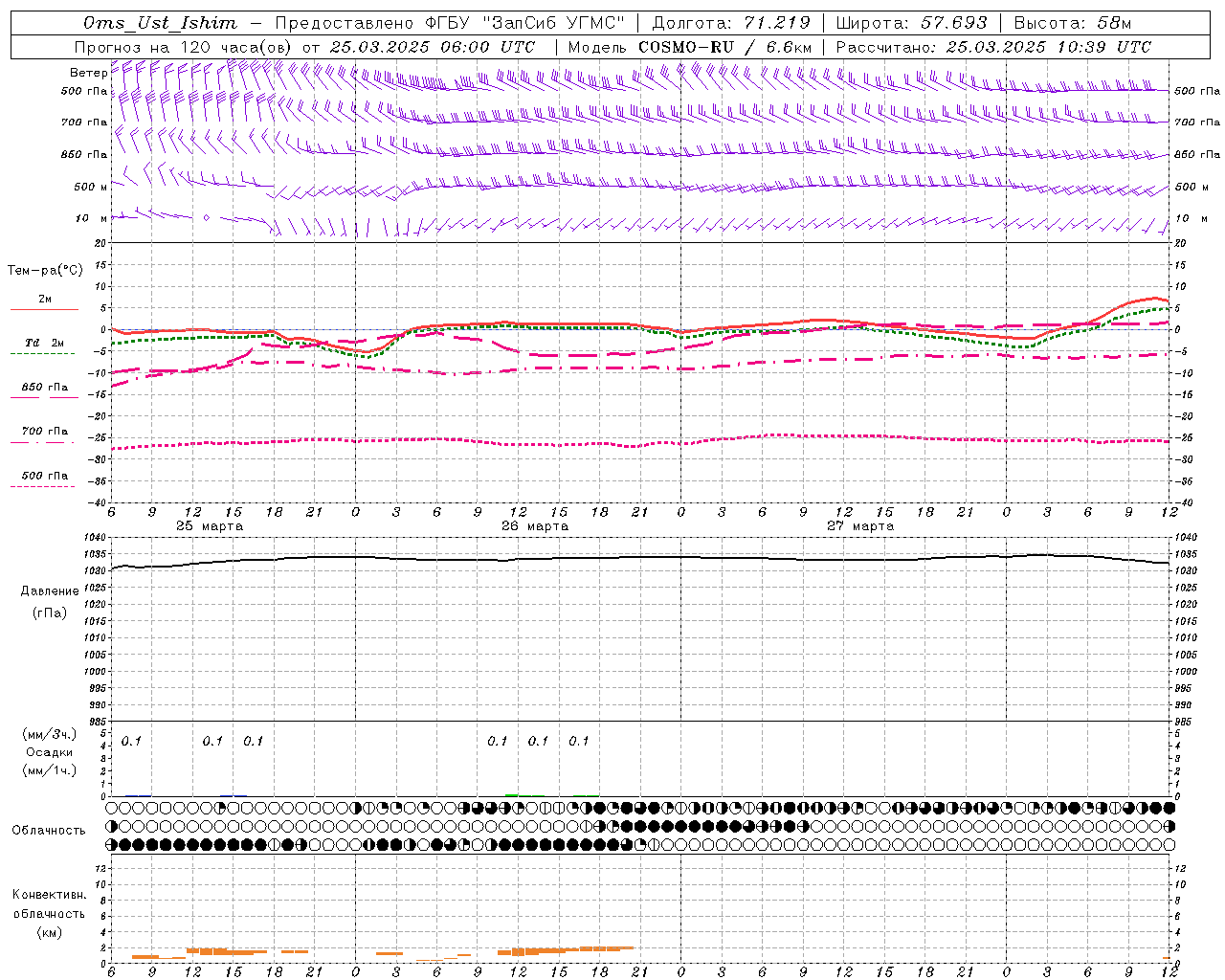
Task: Click the (мм/1ч.) precipitation unit label
Action: [50, 769]
